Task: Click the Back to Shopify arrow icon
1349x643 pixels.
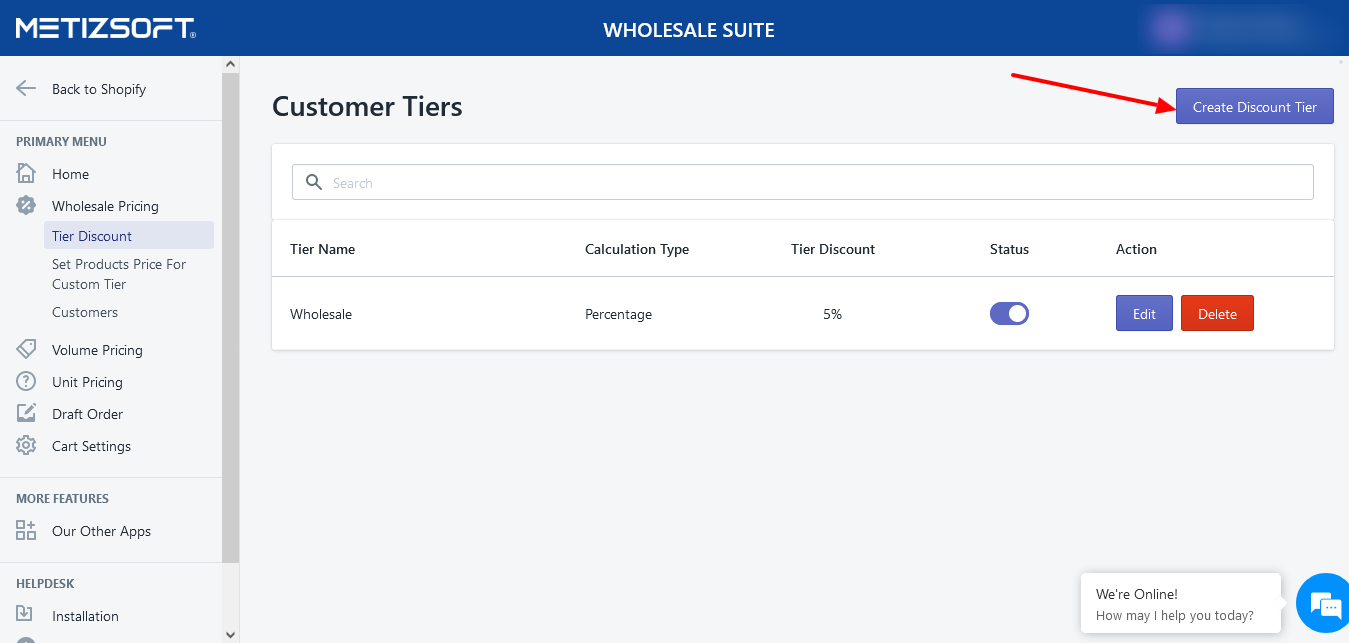Action: 26,89
